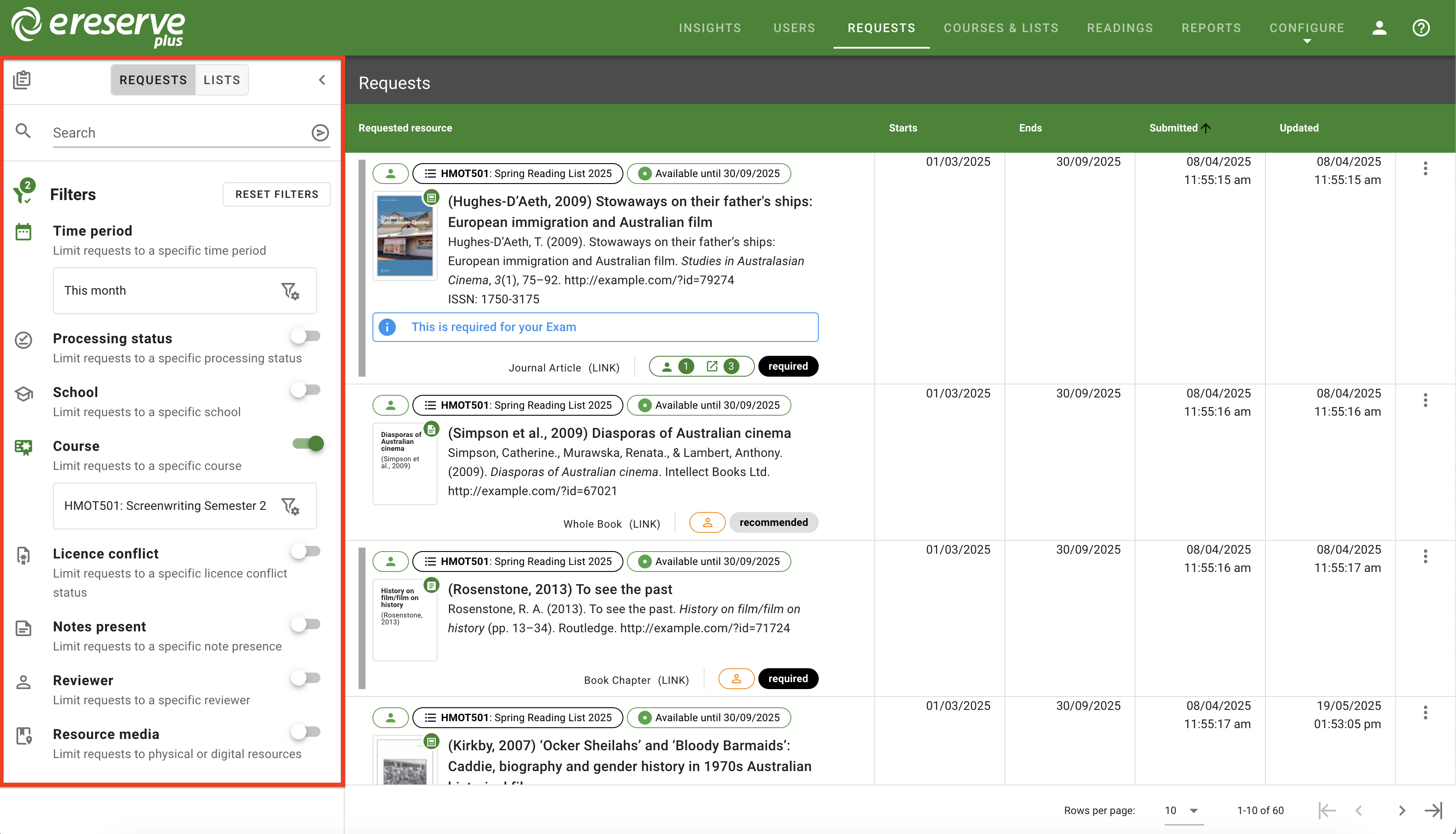Click the submitter person icon on Stowaways request
Image resolution: width=1456 pixels, height=834 pixels.
[x=390, y=173]
